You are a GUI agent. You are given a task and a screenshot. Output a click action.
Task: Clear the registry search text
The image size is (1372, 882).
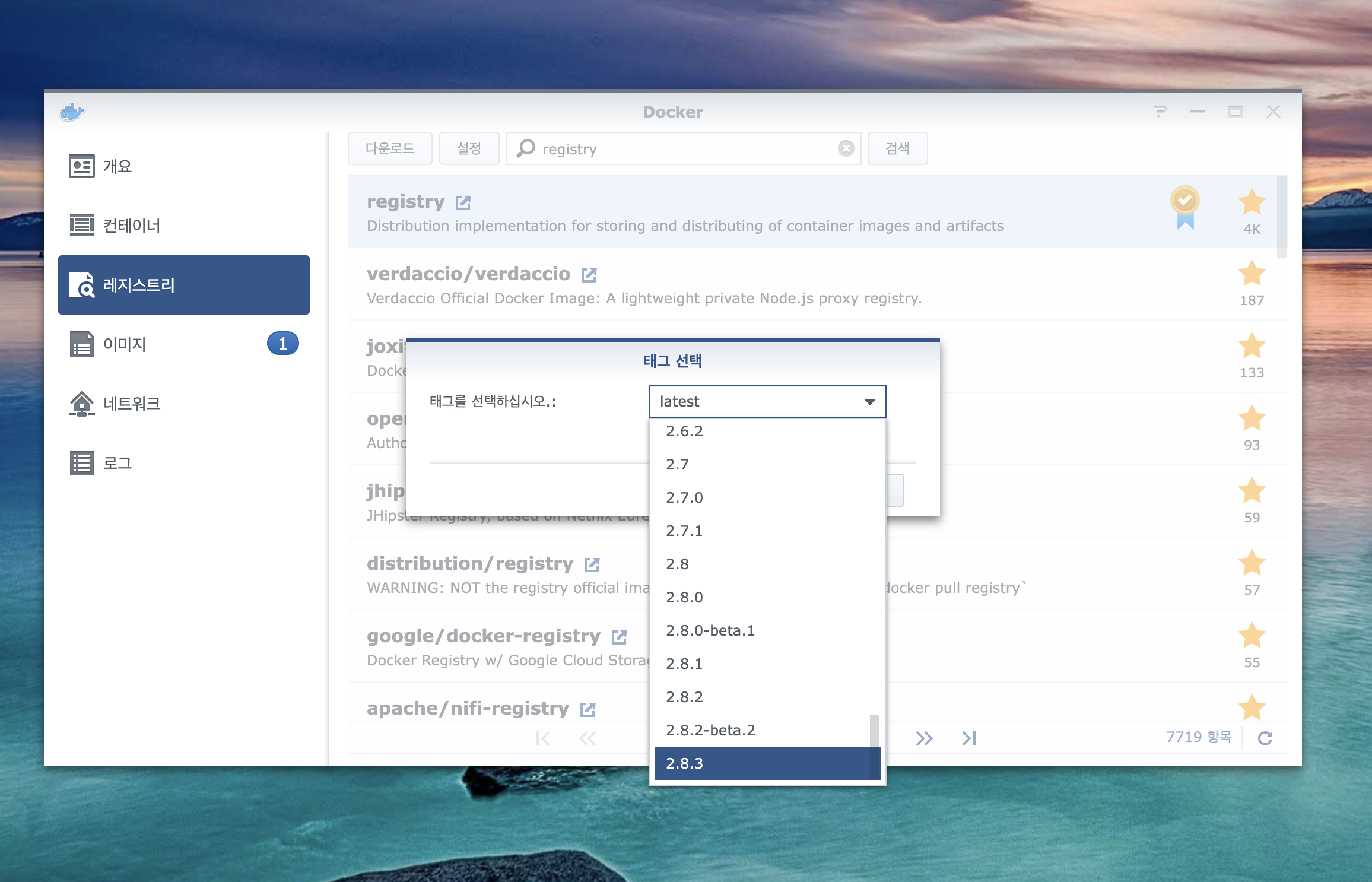(x=846, y=148)
